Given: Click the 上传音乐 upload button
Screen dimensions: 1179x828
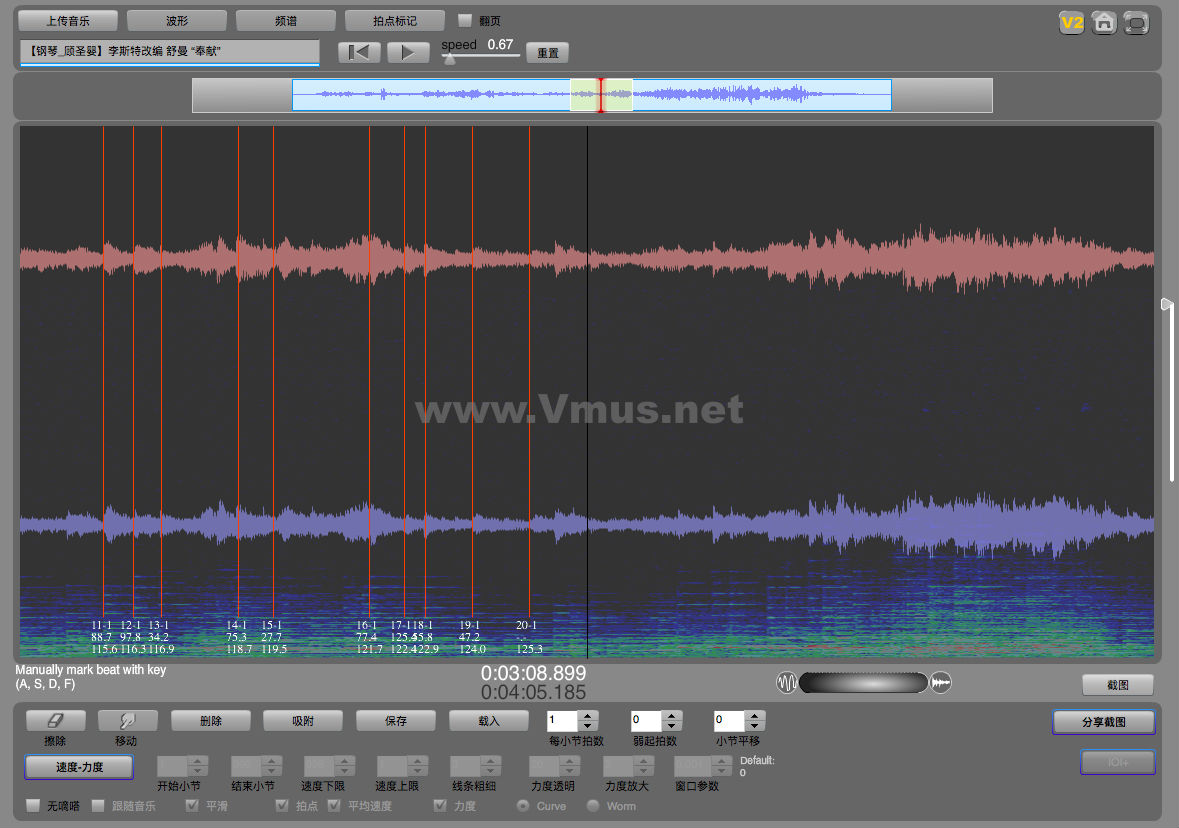Looking at the screenshot, I should (x=68, y=20).
